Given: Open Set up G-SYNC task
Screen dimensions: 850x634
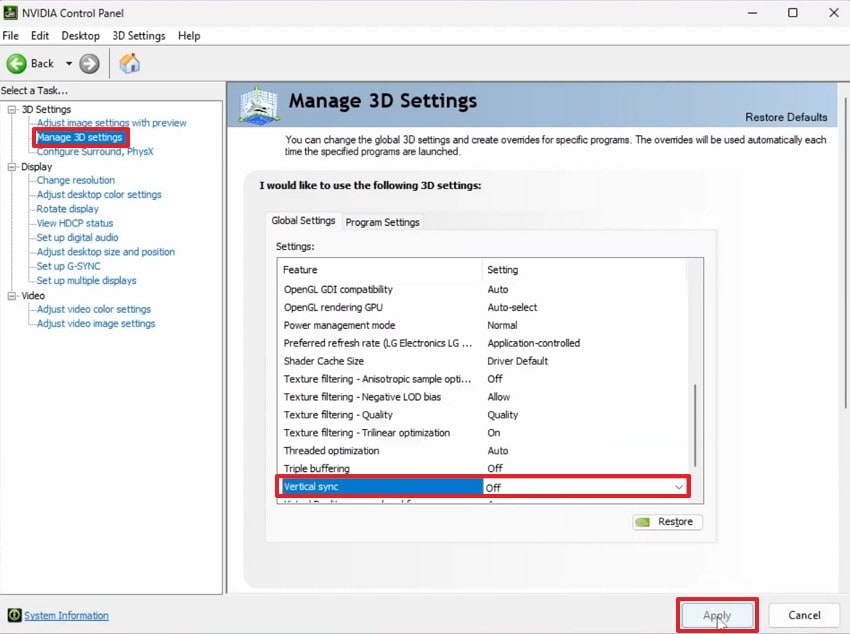Looking at the screenshot, I should tap(68, 266).
